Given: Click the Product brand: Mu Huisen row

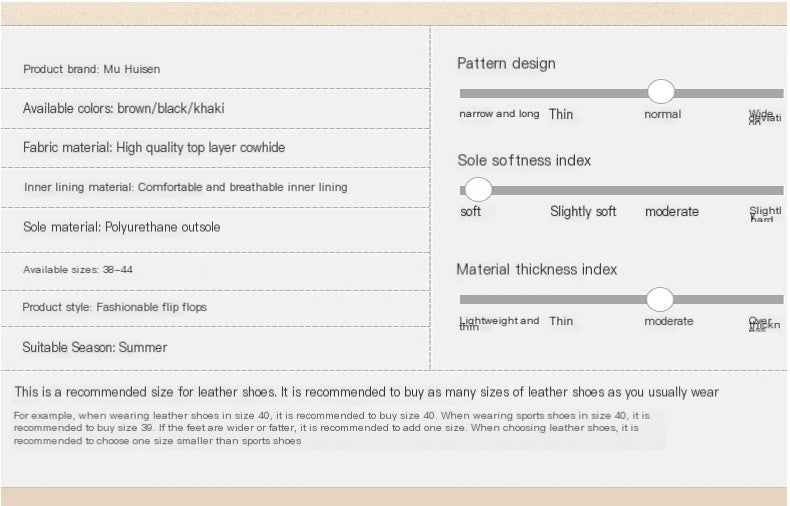Looking at the screenshot, I should tap(92, 69).
